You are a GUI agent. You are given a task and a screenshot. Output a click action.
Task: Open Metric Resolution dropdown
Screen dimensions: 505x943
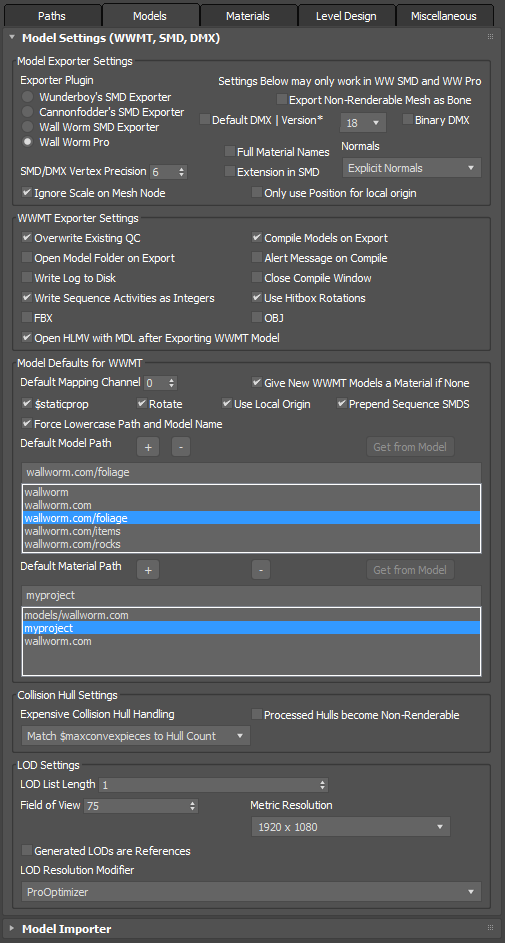click(350, 827)
